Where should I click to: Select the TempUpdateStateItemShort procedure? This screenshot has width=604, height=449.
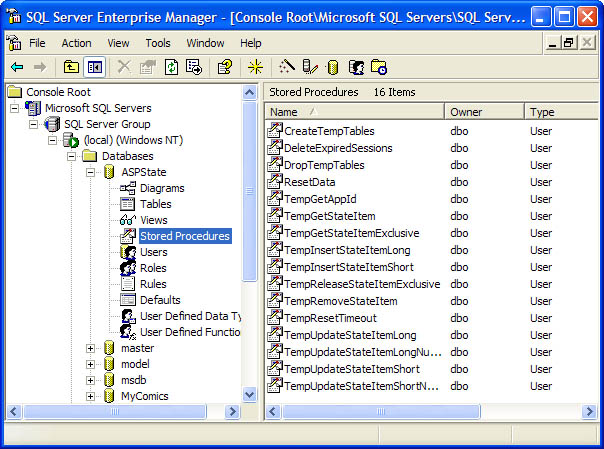click(x=352, y=369)
